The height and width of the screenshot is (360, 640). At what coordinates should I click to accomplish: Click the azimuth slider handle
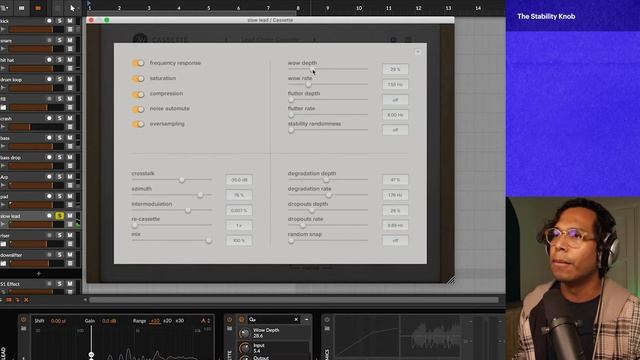200,195
